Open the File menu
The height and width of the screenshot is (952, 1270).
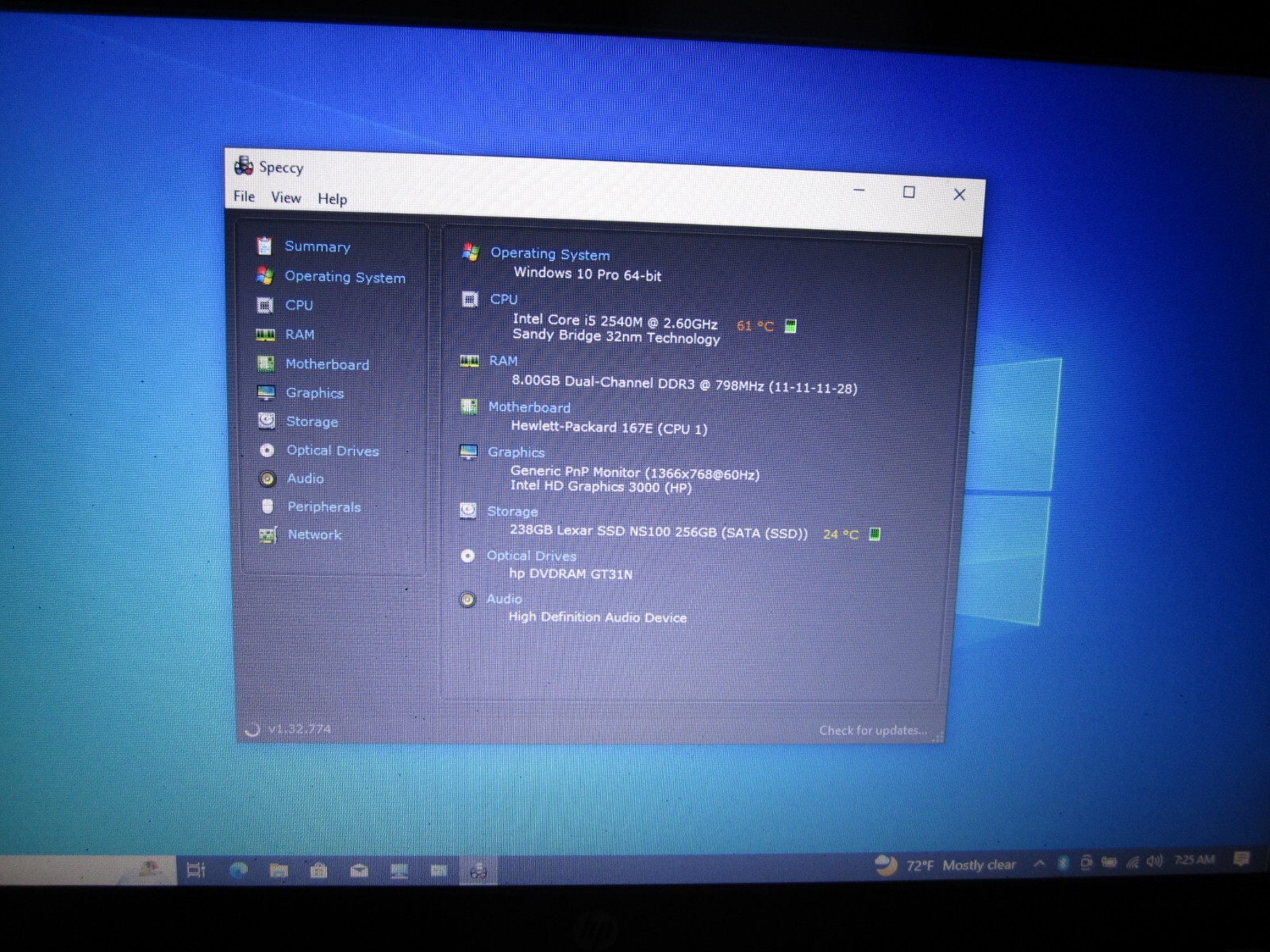(x=244, y=197)
